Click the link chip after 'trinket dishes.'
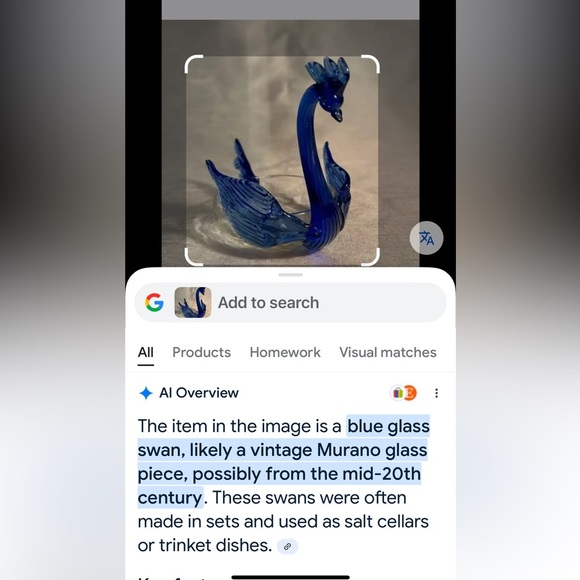Viewport: 580px width, 580px height. pos(287,546)
